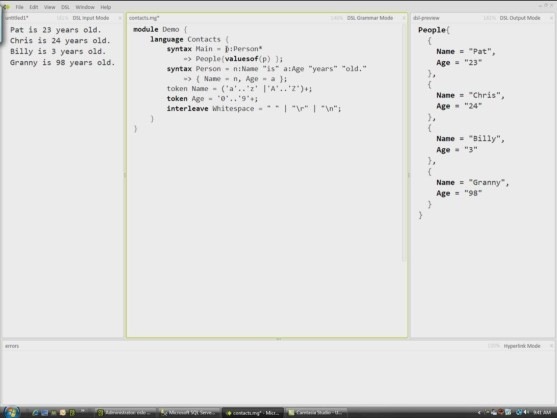
Task: Open the View menu
Action: point(49,7)
